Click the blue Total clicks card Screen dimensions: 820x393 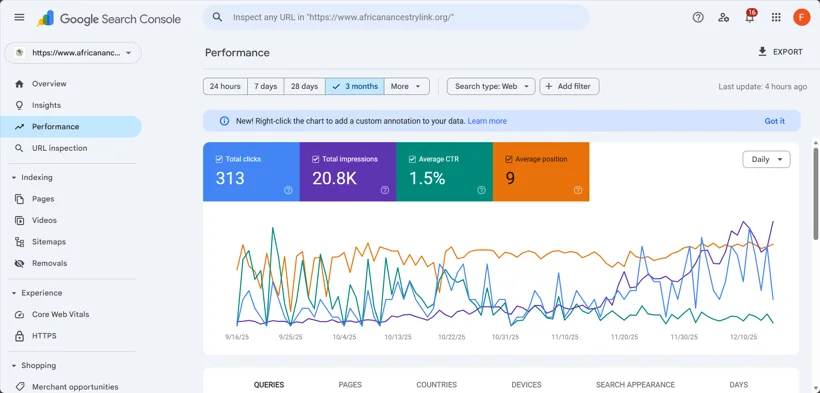point(251,172)
